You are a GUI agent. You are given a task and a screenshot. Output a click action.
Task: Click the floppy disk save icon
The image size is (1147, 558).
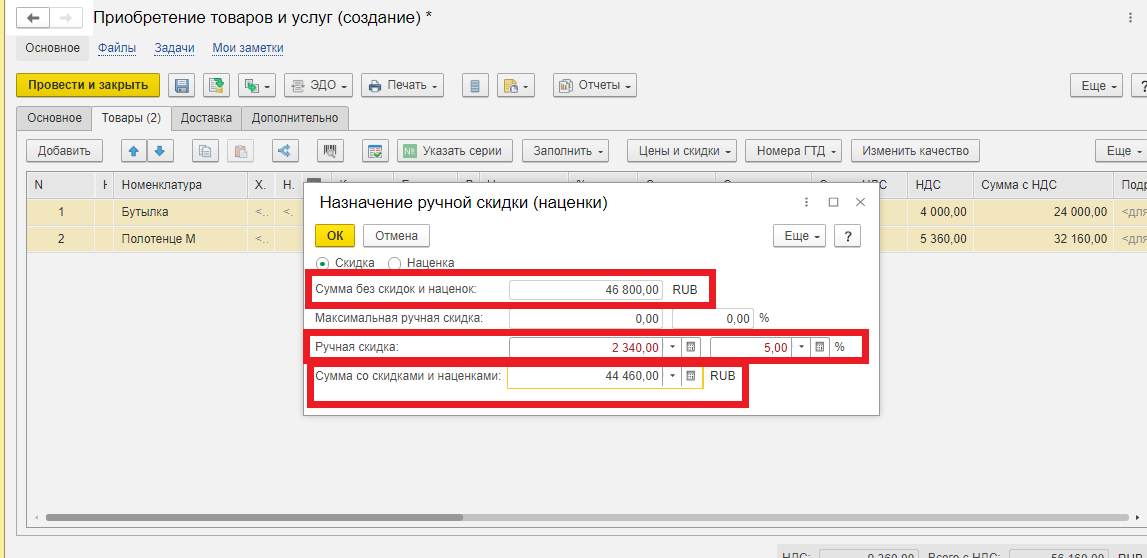pyautogui.click(x=180, y=86)
